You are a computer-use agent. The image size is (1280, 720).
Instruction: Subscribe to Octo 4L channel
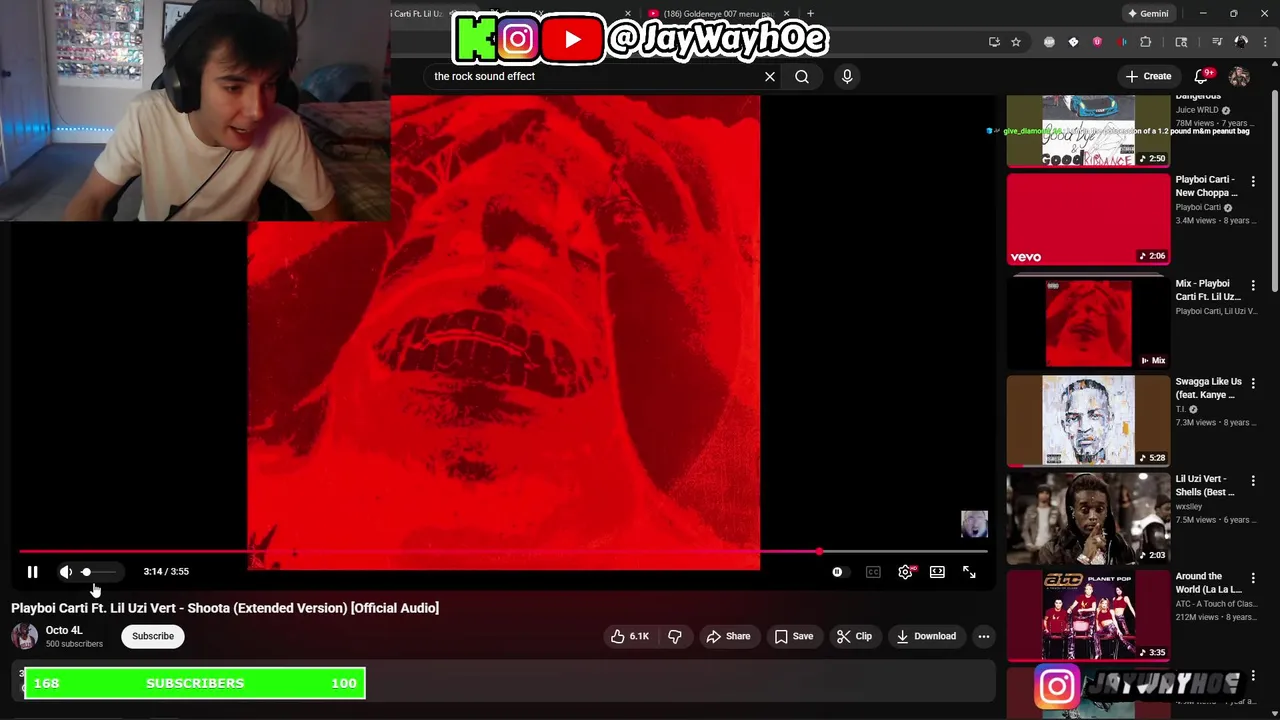click(153, 636)
